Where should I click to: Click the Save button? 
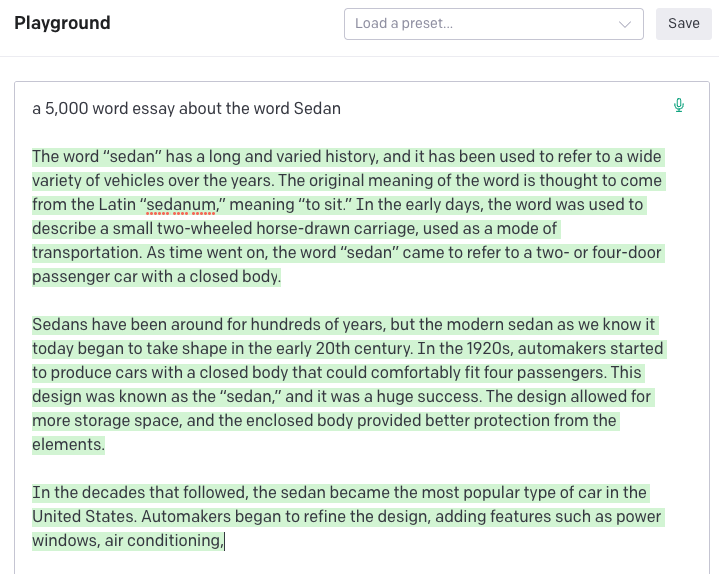point(683,24)
